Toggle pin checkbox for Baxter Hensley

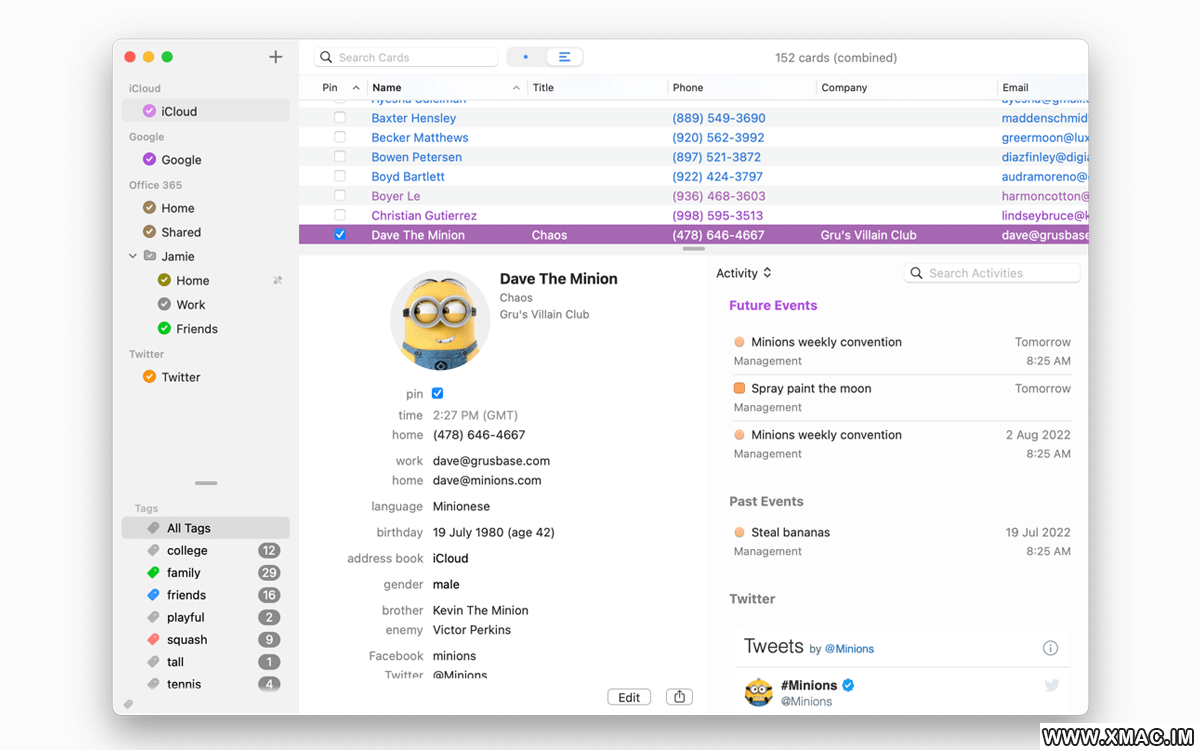coord(340,118)
